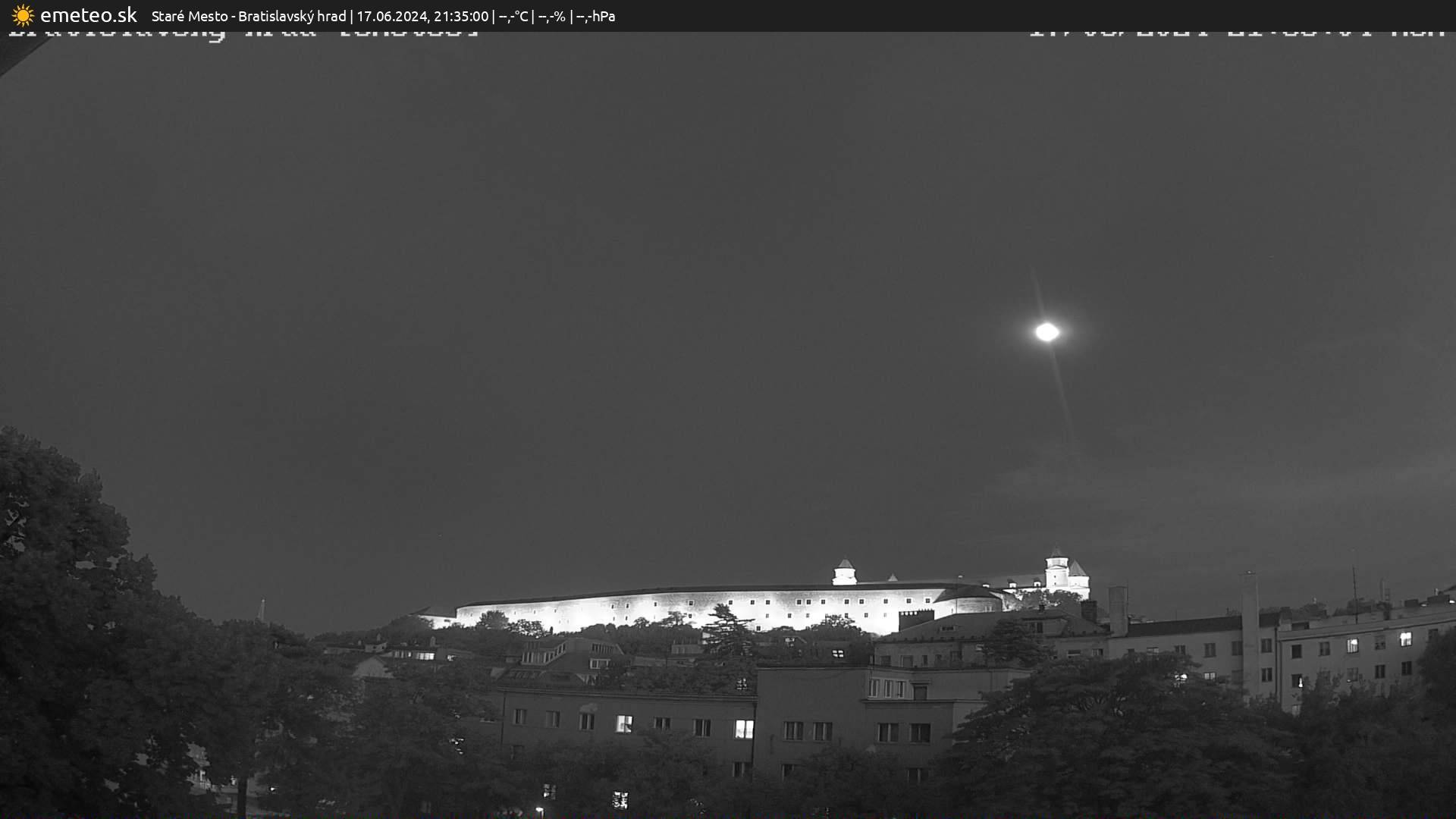Click the time 21:35:00 in the header
Image resolution: width=1456 pixels, height=819 pixels.
click(x=461, y=16)
